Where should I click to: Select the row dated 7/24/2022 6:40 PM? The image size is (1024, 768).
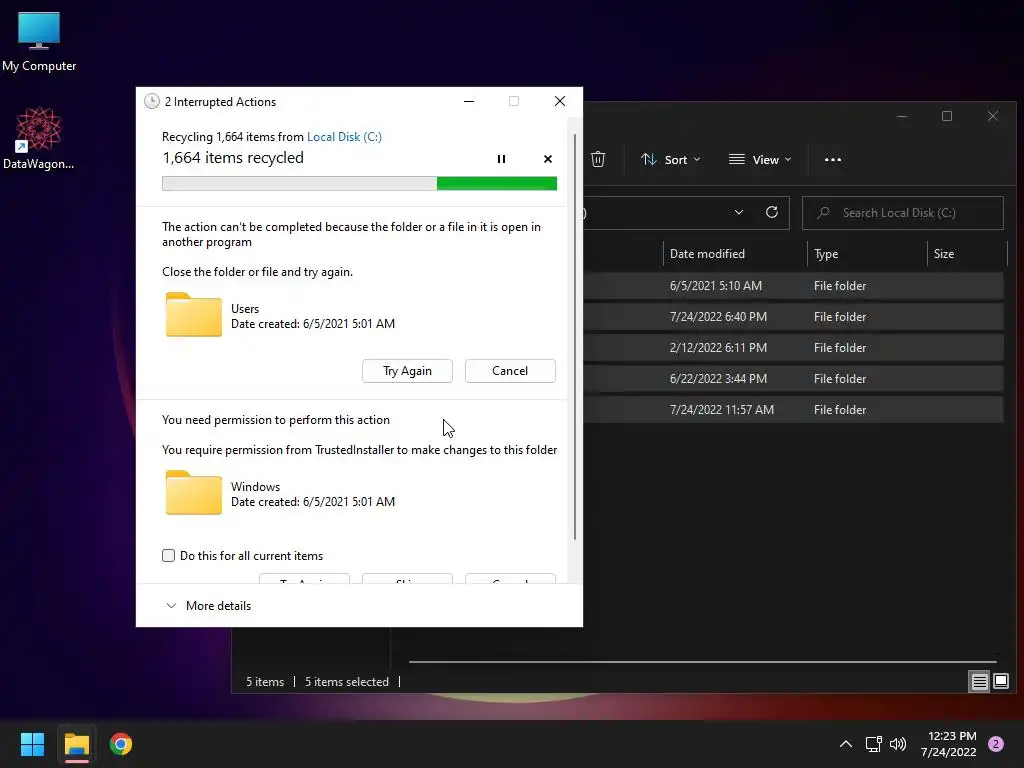click(x=793, y=317)
